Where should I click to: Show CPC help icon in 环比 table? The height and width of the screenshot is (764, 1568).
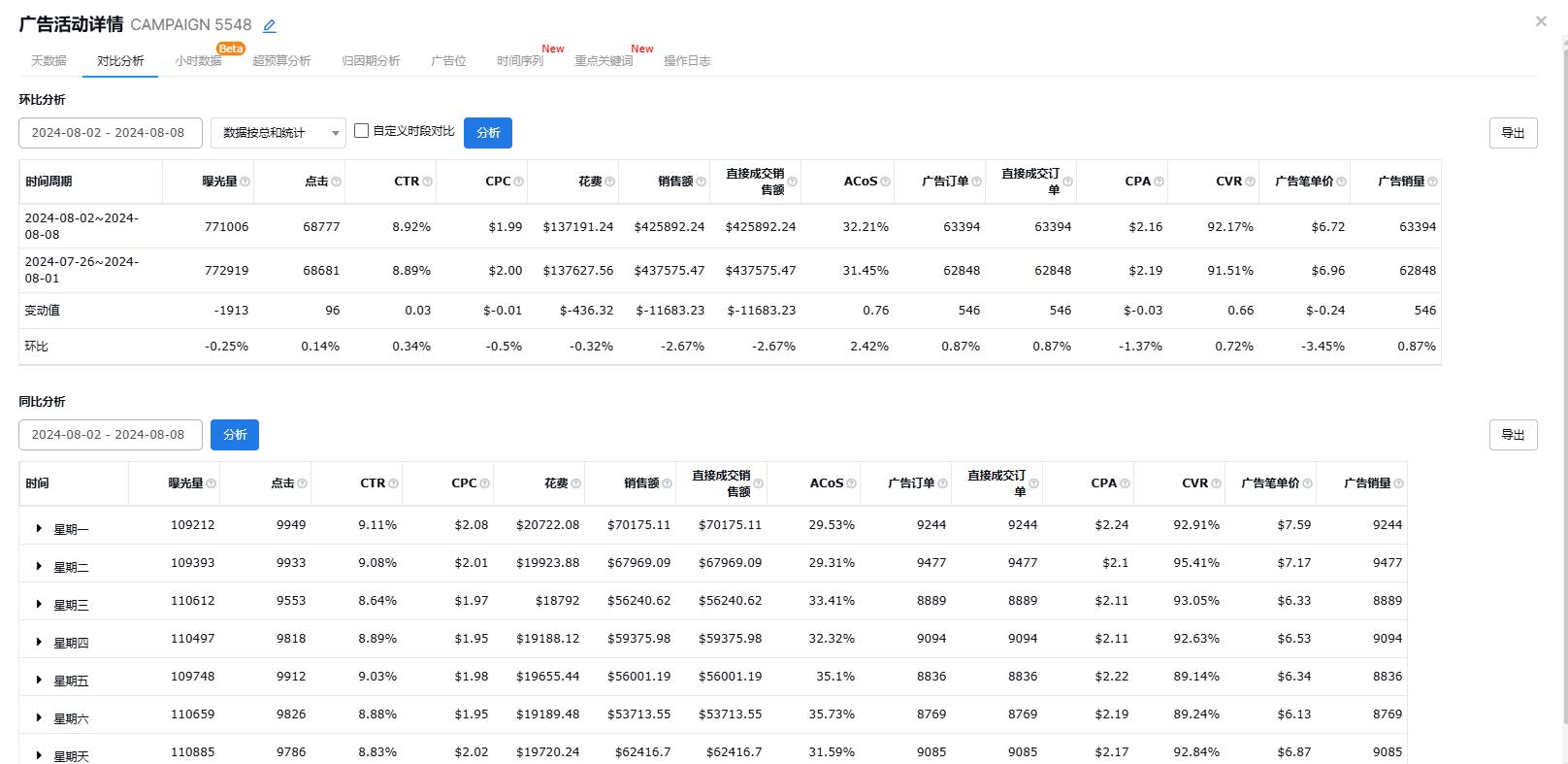(x=518, y=182)
